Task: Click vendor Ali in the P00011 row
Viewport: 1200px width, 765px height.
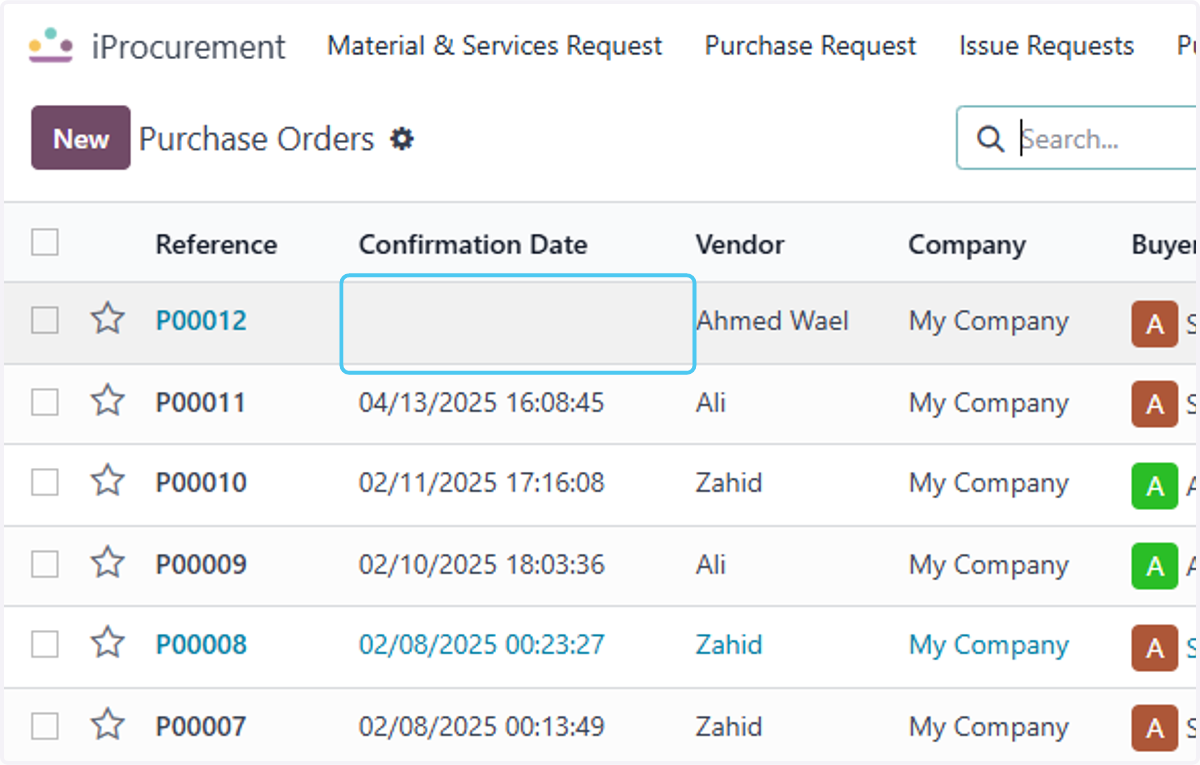Action: click(711, 403)
